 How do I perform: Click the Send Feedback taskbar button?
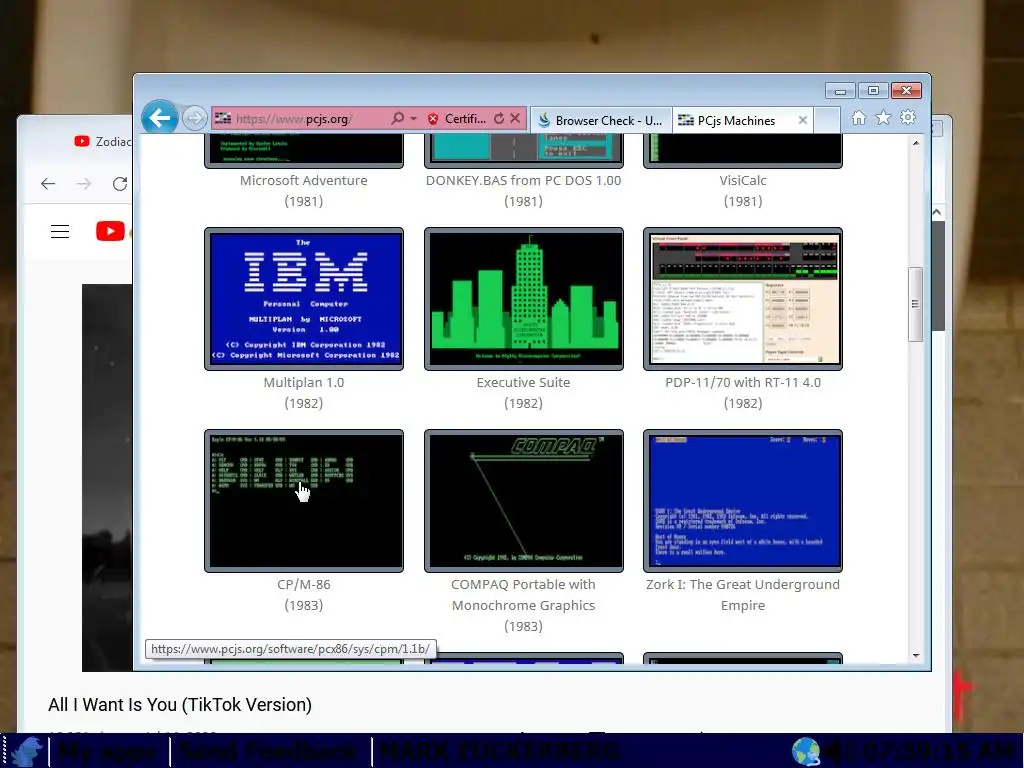point(269,751)
